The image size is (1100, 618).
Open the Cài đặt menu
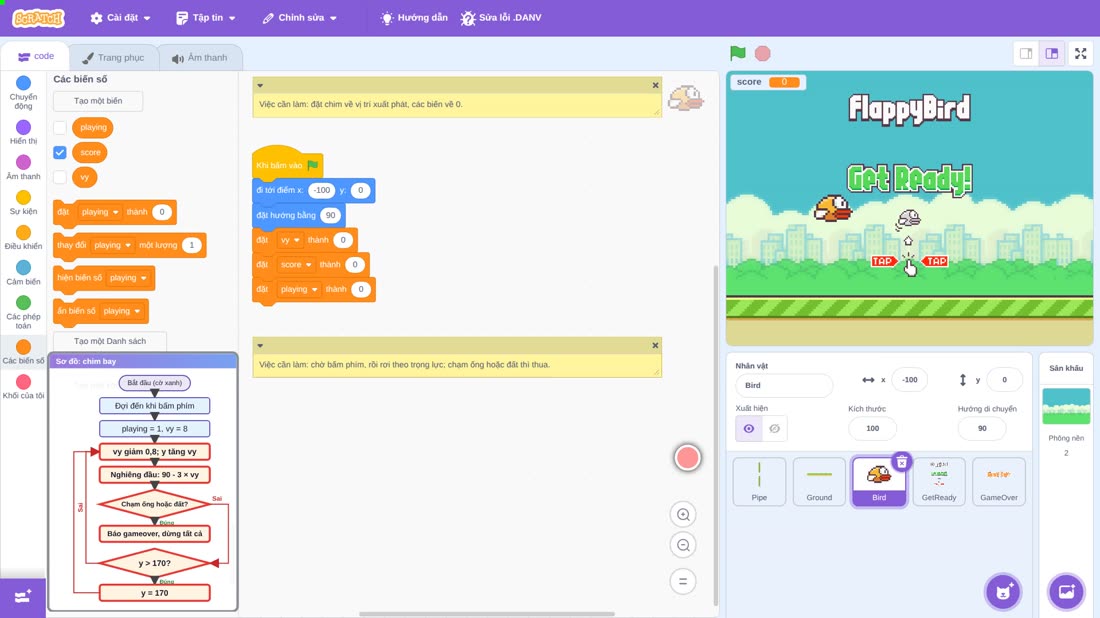(x=121, y=18)
